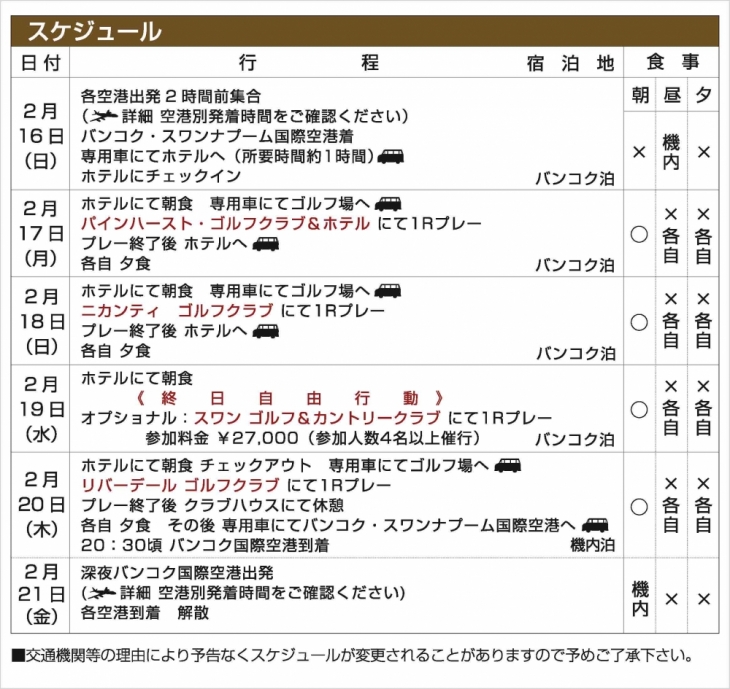
Task: Click 深夜バンコク国際空港出発 text
Action: [x=177, y=573]
